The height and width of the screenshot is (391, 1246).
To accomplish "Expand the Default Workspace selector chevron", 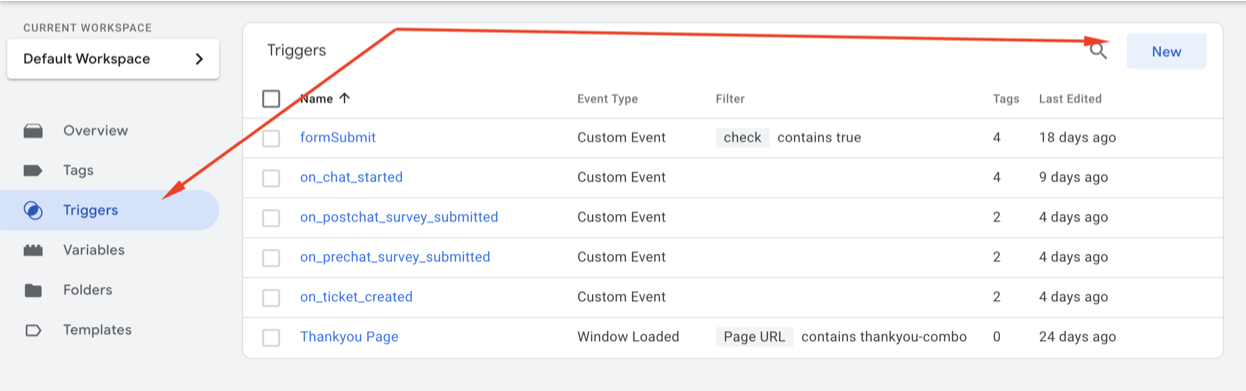I will [x=199, y=59].
